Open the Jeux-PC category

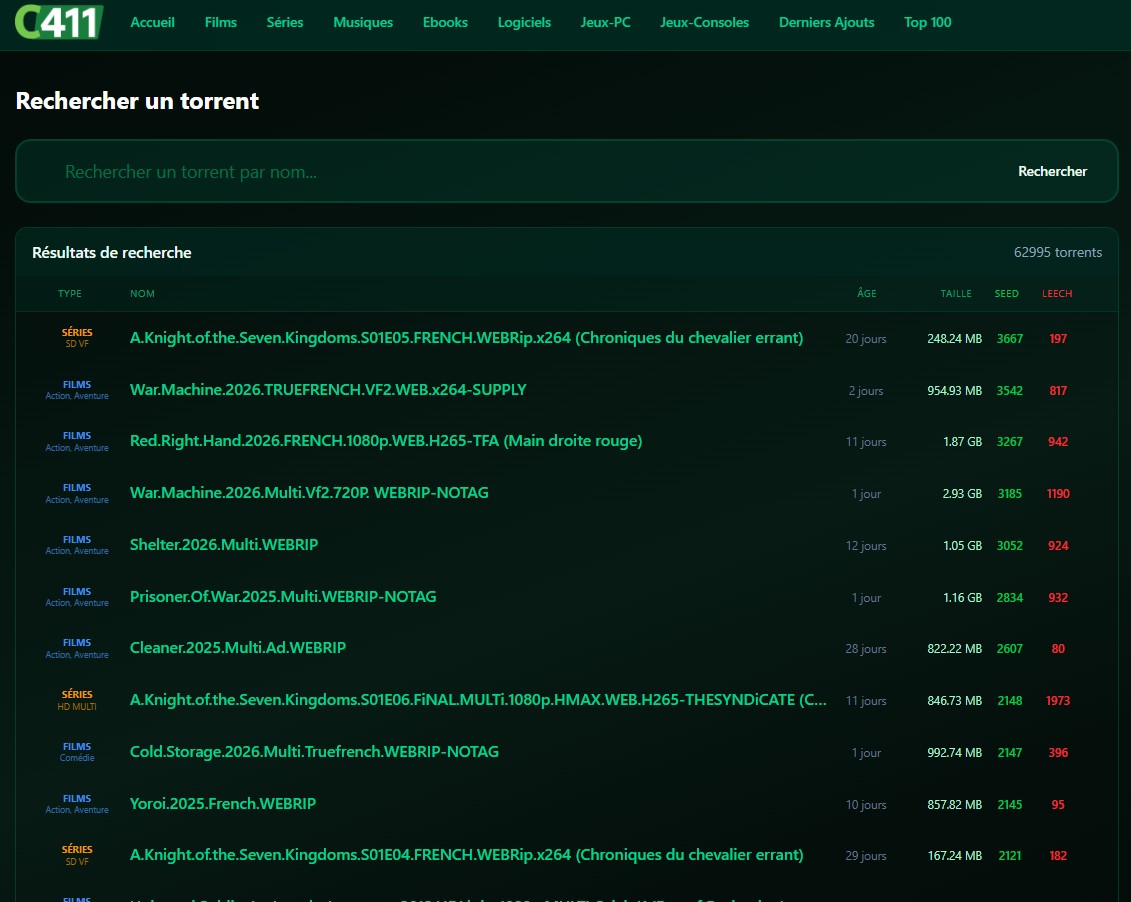pyautogui.click(x=605, y=22)
